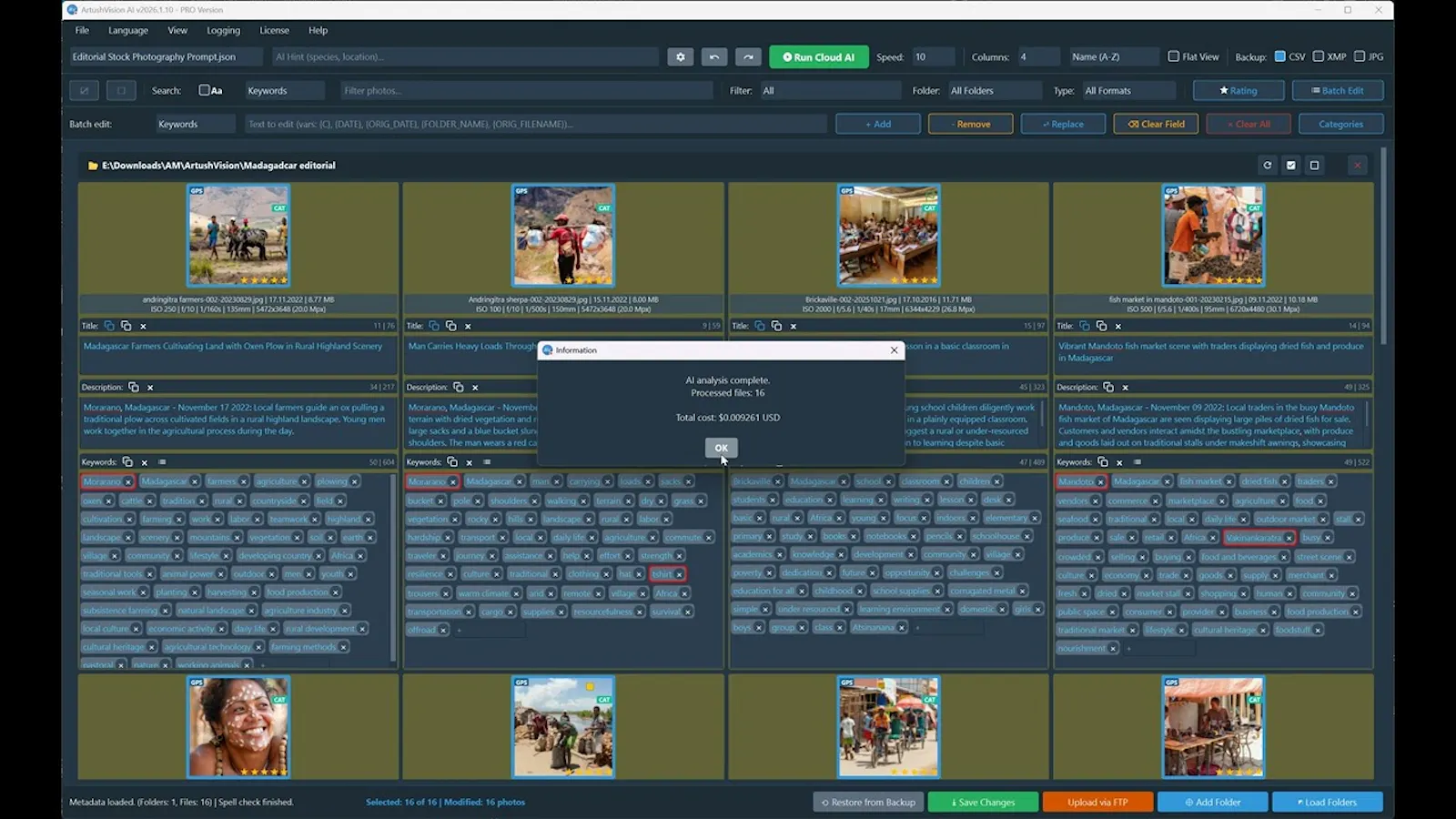Open the Speed dropdown set to 10

pos(933,56)
